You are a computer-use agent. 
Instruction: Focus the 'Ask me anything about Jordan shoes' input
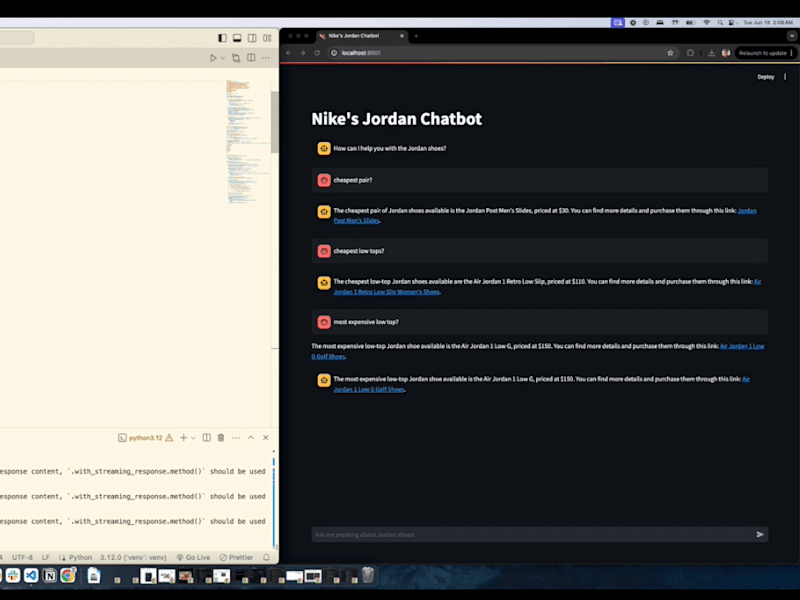coord(532,535)
